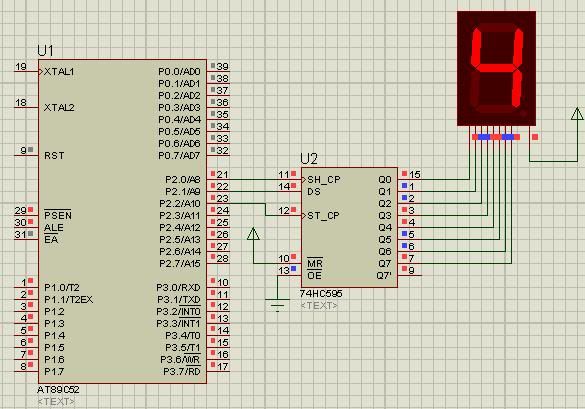This screenshot has height=409, width=585.
Task: Click the power terminal right of display
Action: [577, 114]
